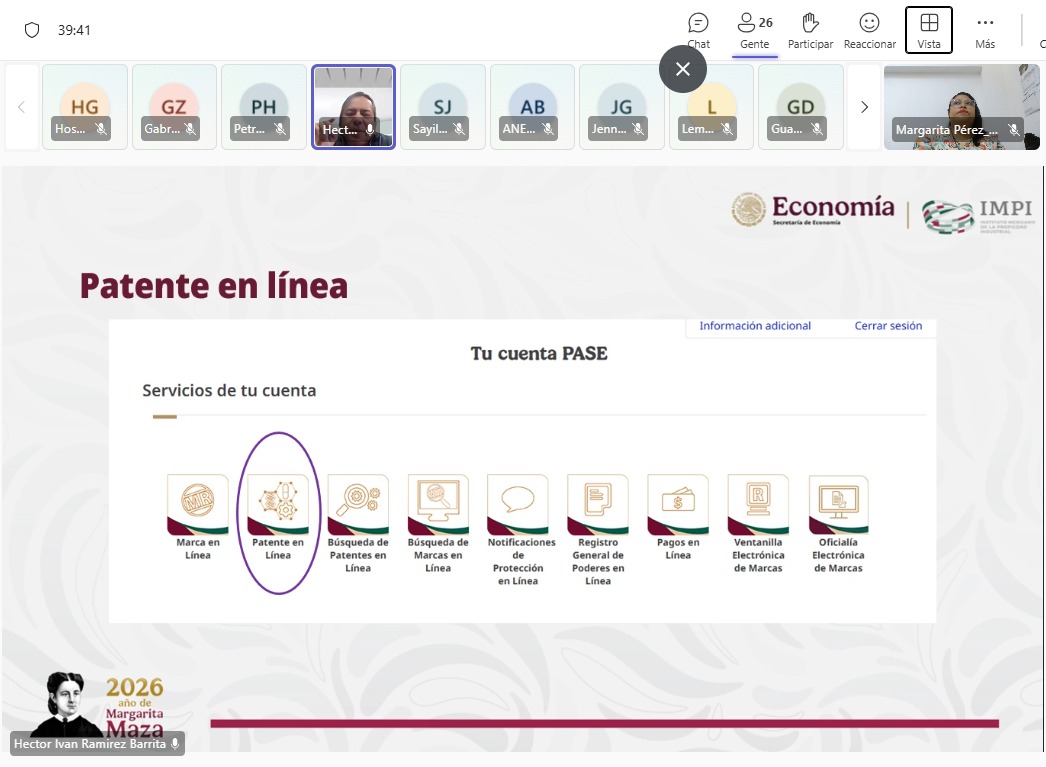Select Margarita Pérez video tile
This screenshot has width=1046, height=767.
961,107
